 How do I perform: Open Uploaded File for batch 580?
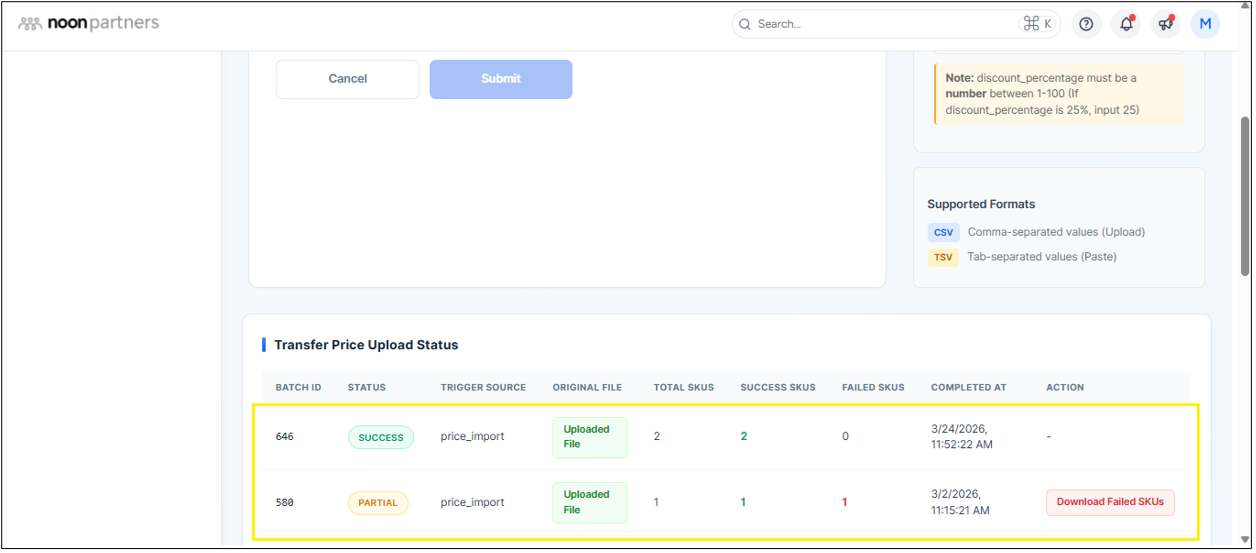589,502
